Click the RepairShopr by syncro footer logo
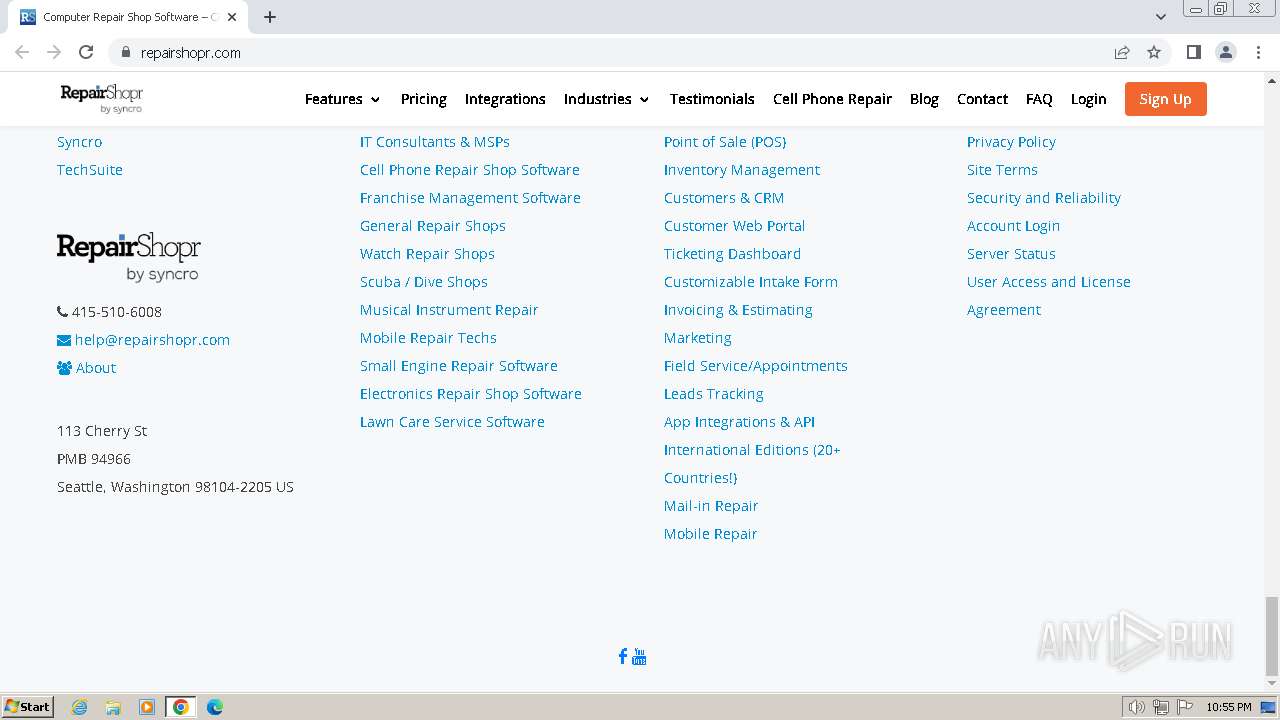The image size is (1280, 720). 129,258
